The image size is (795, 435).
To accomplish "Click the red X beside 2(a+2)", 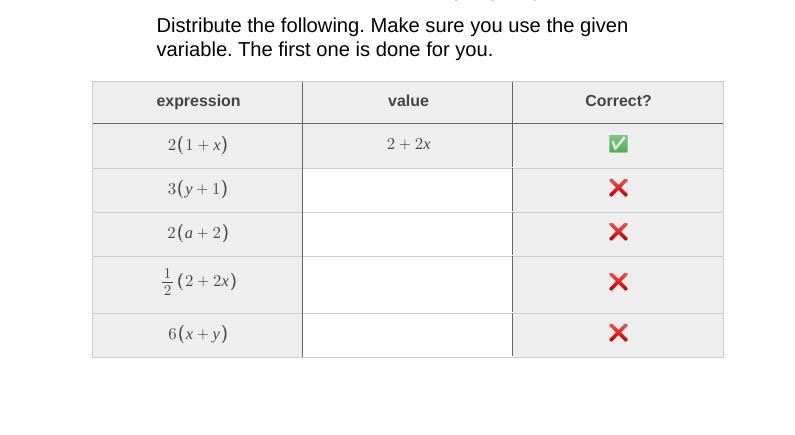I will pyautogui.click(x=618, y=232).
